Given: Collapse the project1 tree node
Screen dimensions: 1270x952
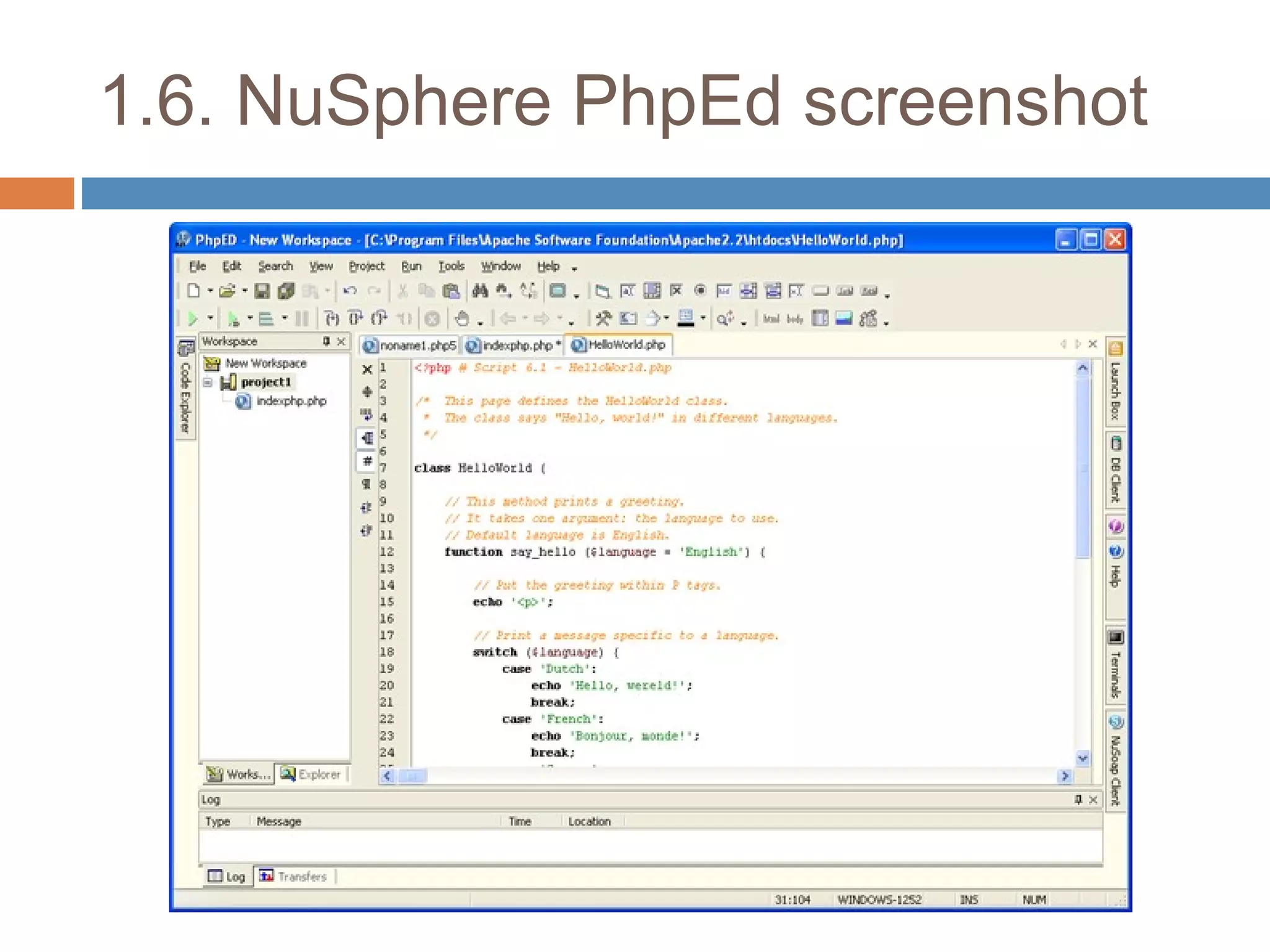Looking at the screenshot, I should coord(208,382).
